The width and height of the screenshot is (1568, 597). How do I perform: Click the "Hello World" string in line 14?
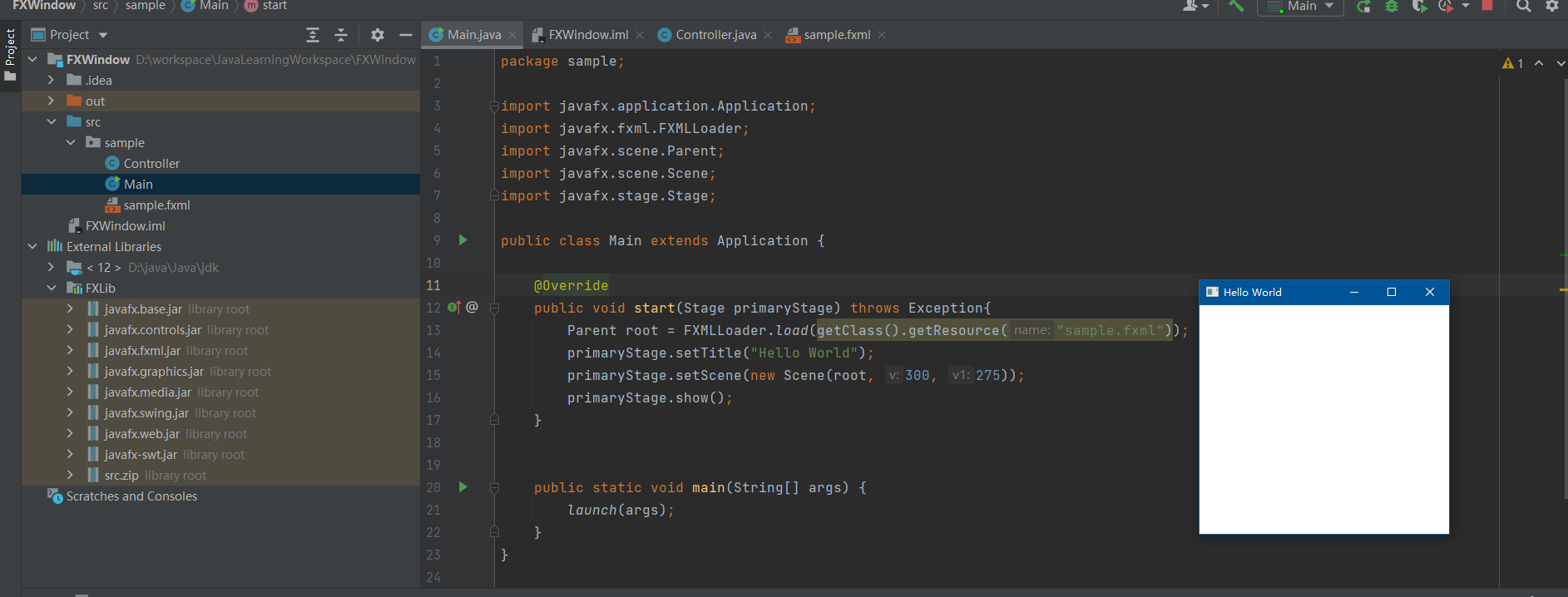click(x=804, y=353)
